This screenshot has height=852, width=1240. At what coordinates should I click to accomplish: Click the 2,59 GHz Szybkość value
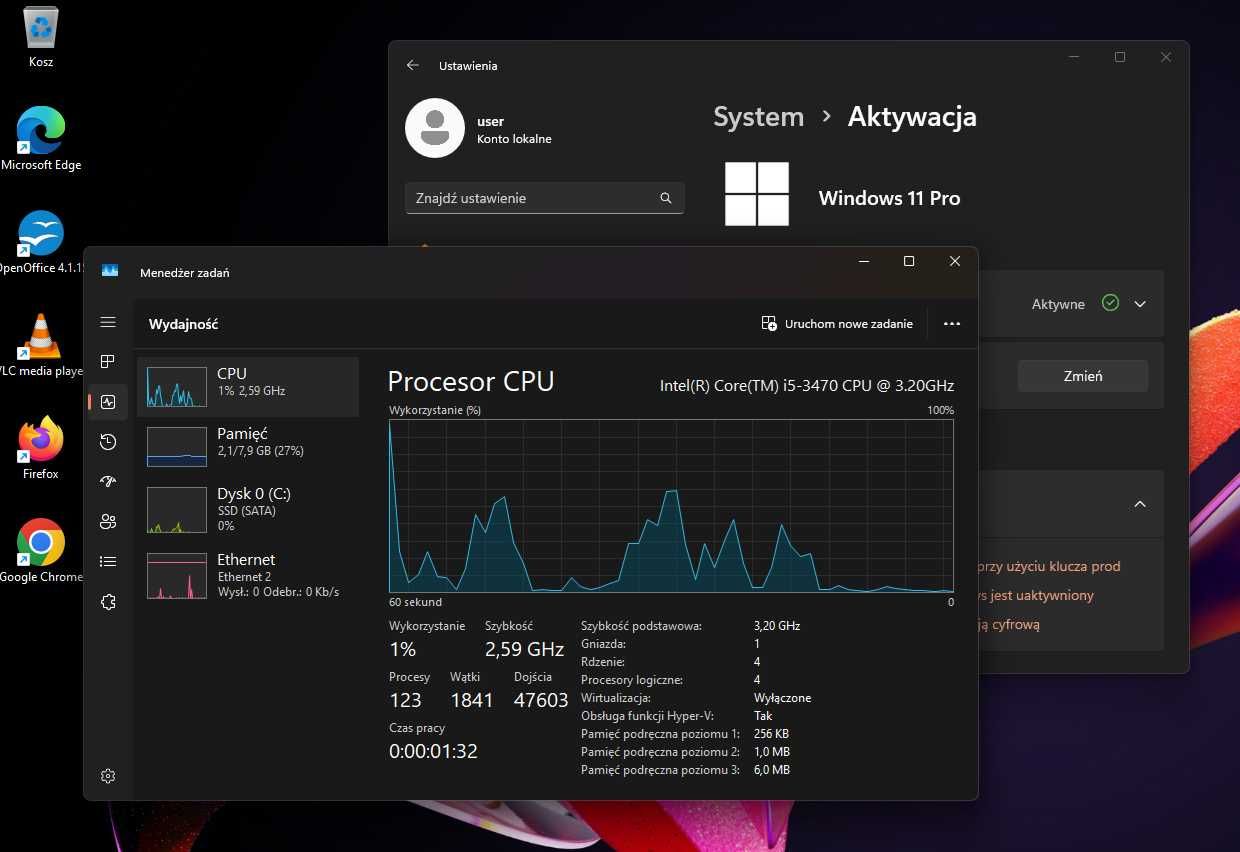[x=524, y=649]
